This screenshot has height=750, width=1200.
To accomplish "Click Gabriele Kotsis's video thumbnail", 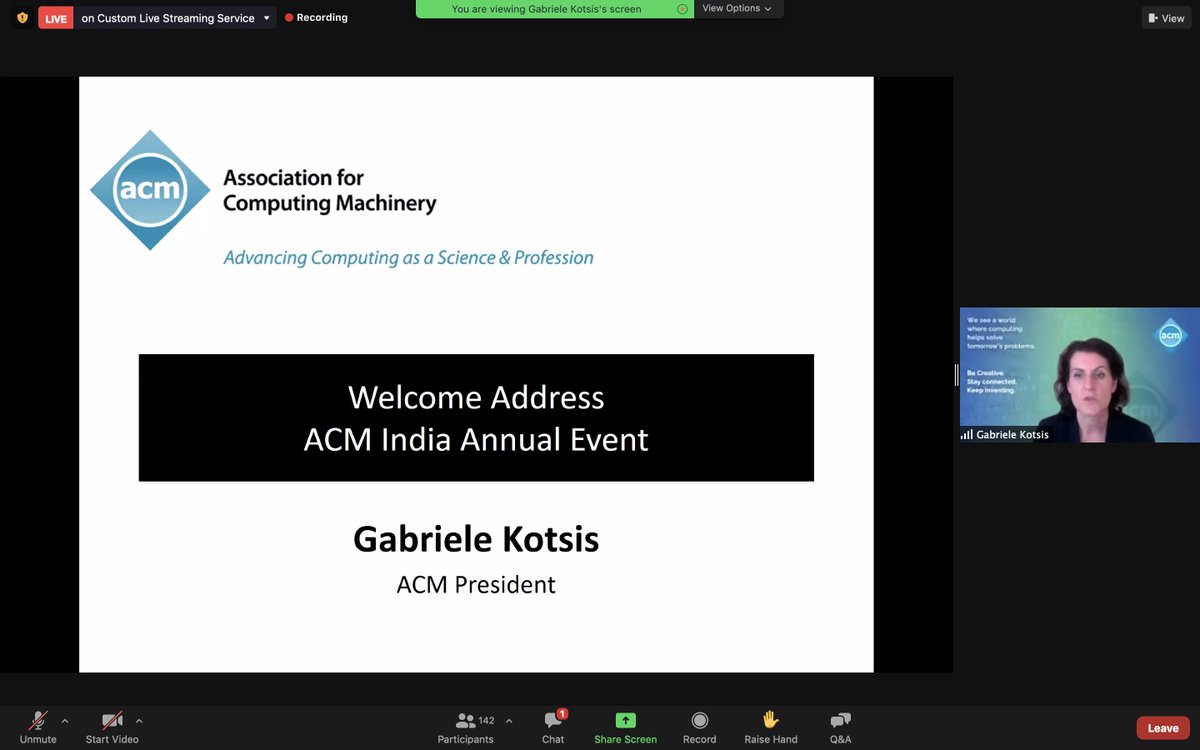I will [x=1080, y=375].
